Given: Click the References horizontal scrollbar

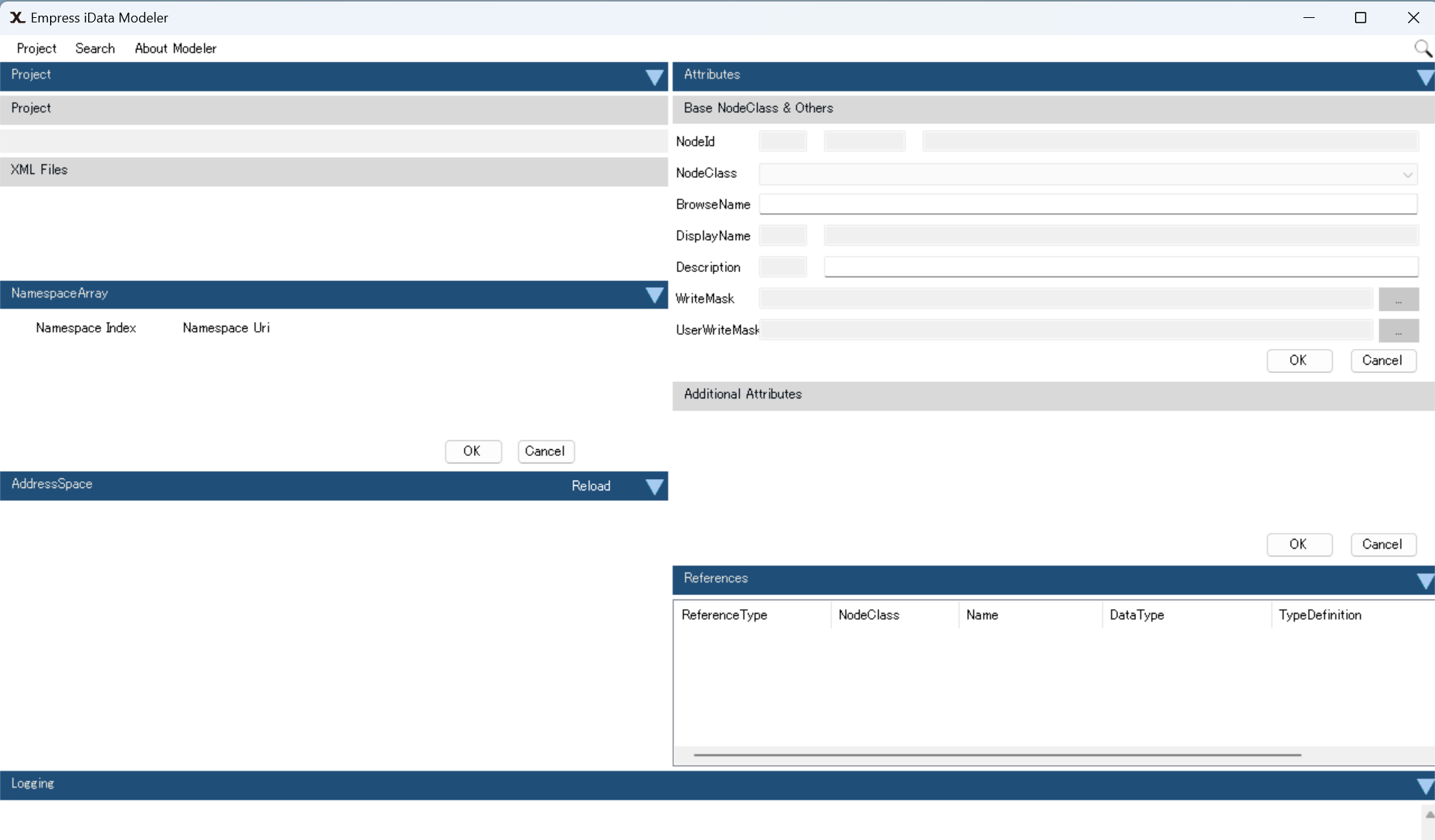Looking at the screenshot, I should point(997,755).
